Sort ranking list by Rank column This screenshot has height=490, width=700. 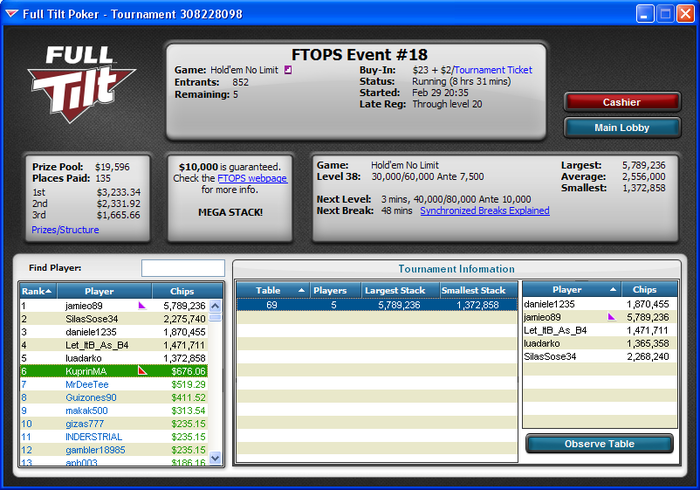[x=38, y=291]
